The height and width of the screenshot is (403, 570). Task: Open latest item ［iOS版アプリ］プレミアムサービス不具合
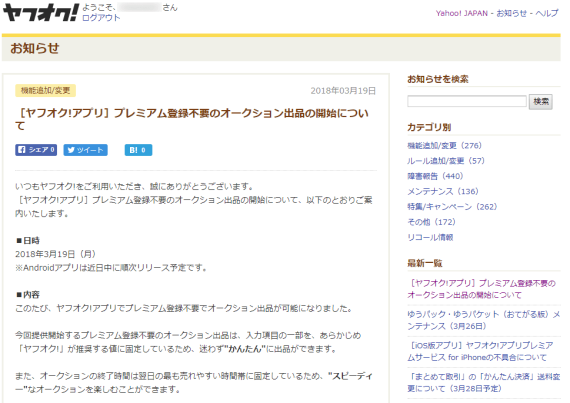(480, 351)
